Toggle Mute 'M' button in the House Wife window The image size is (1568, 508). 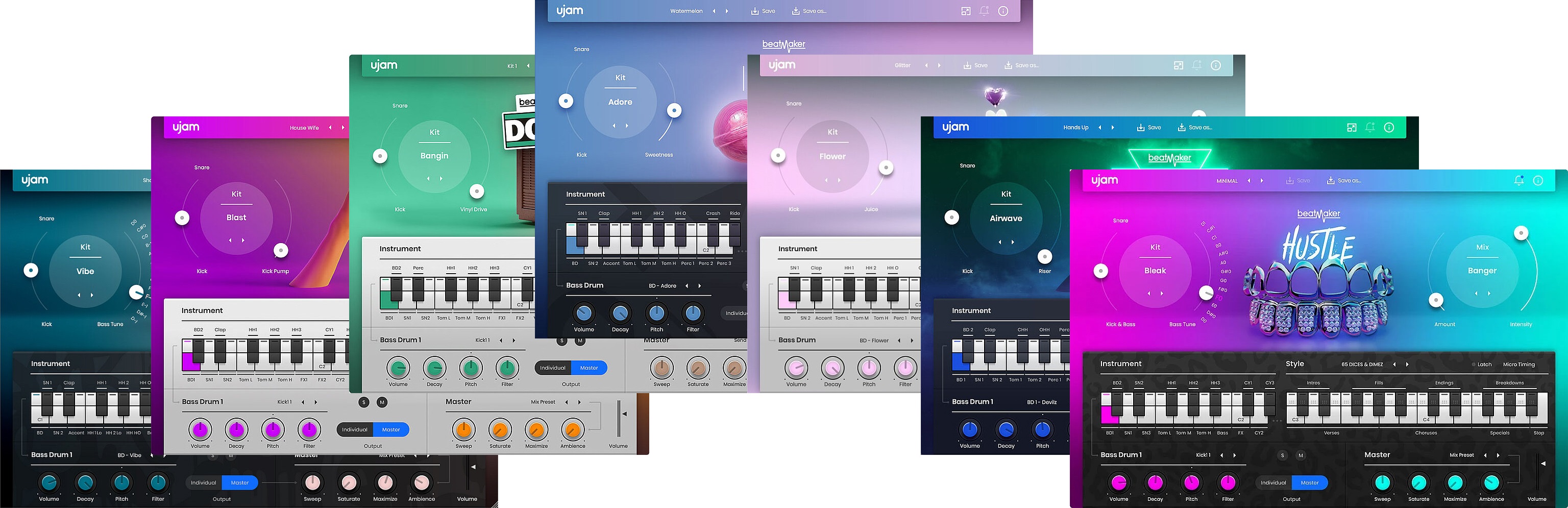click(382, 402)
